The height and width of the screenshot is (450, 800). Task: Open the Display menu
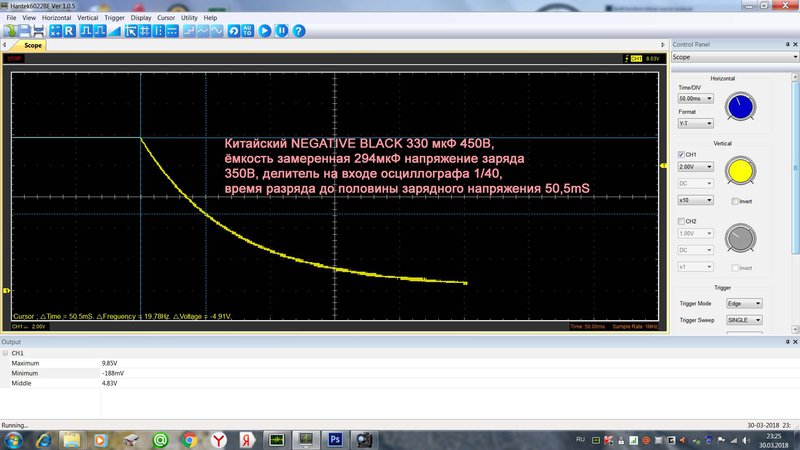click(x=141, y=17)
